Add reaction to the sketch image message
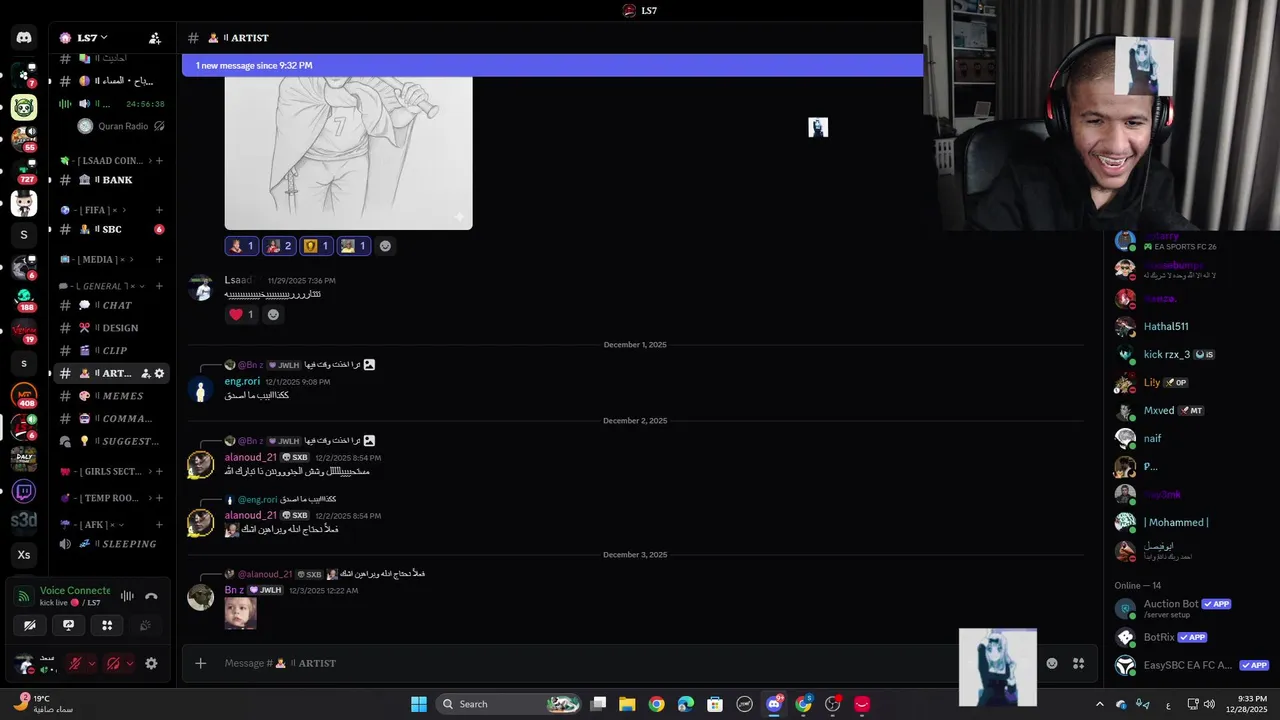Screen dimensions: 1280x720 click(385, 246)
